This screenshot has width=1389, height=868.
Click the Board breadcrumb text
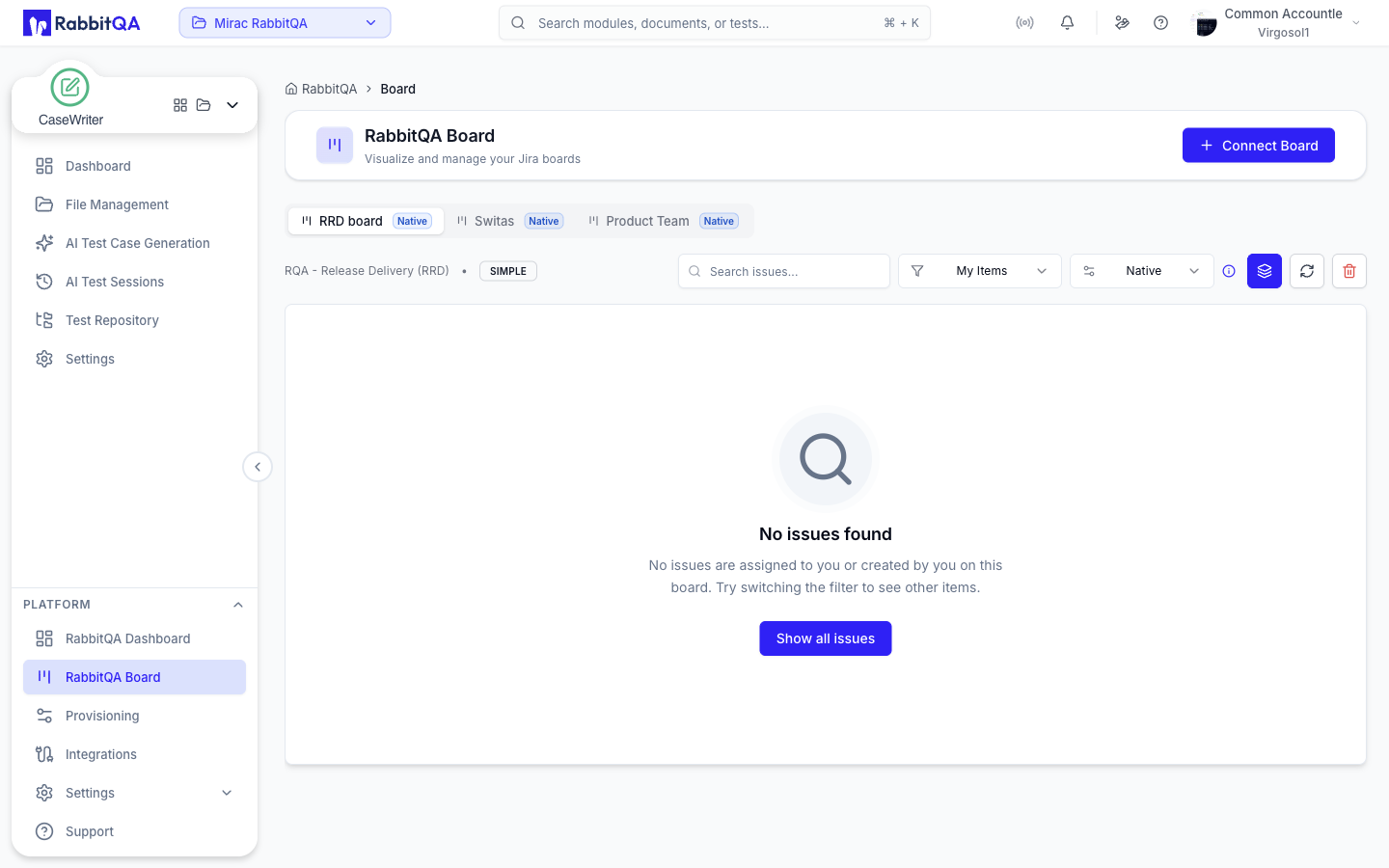397,89
